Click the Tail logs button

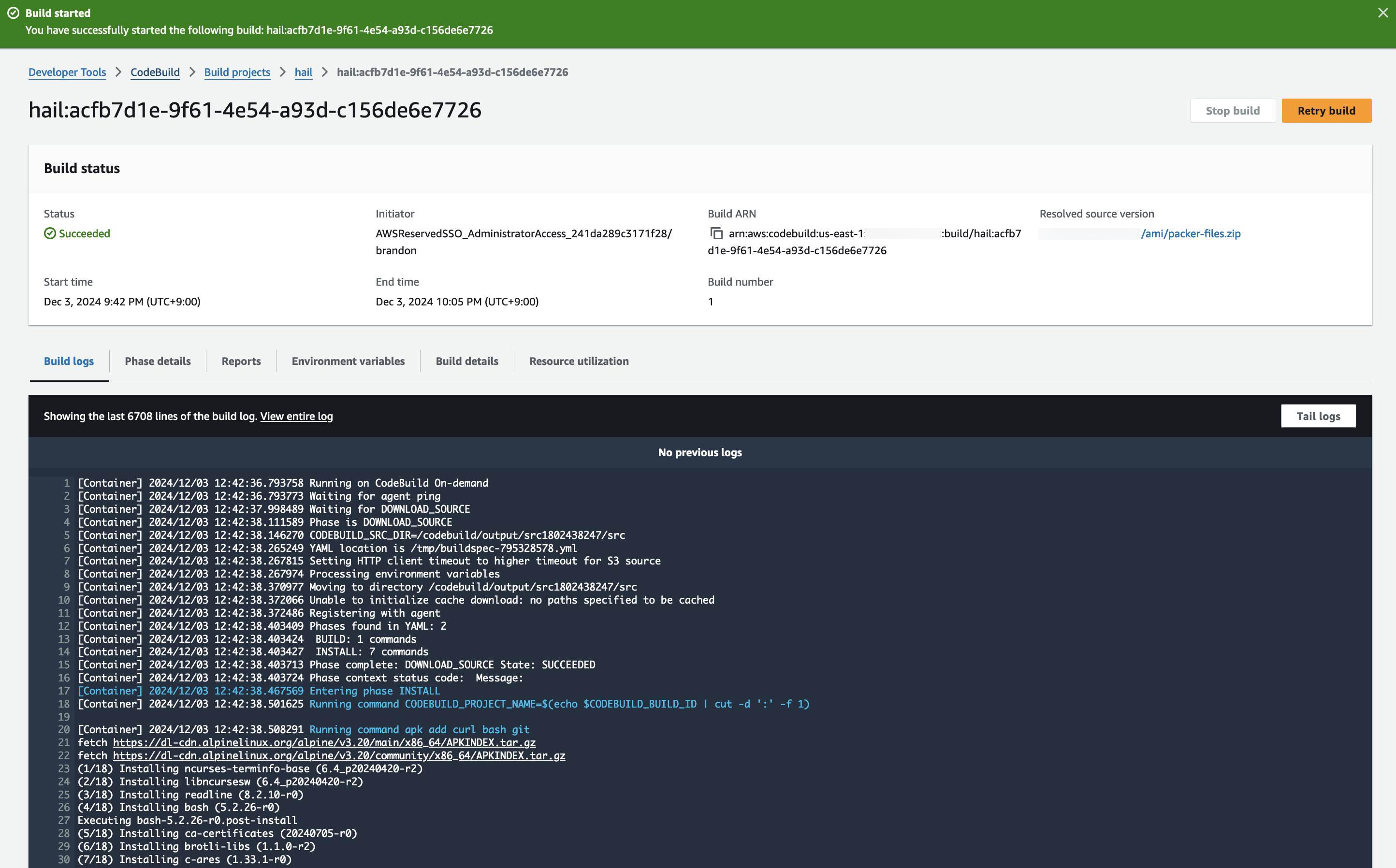1318,416
